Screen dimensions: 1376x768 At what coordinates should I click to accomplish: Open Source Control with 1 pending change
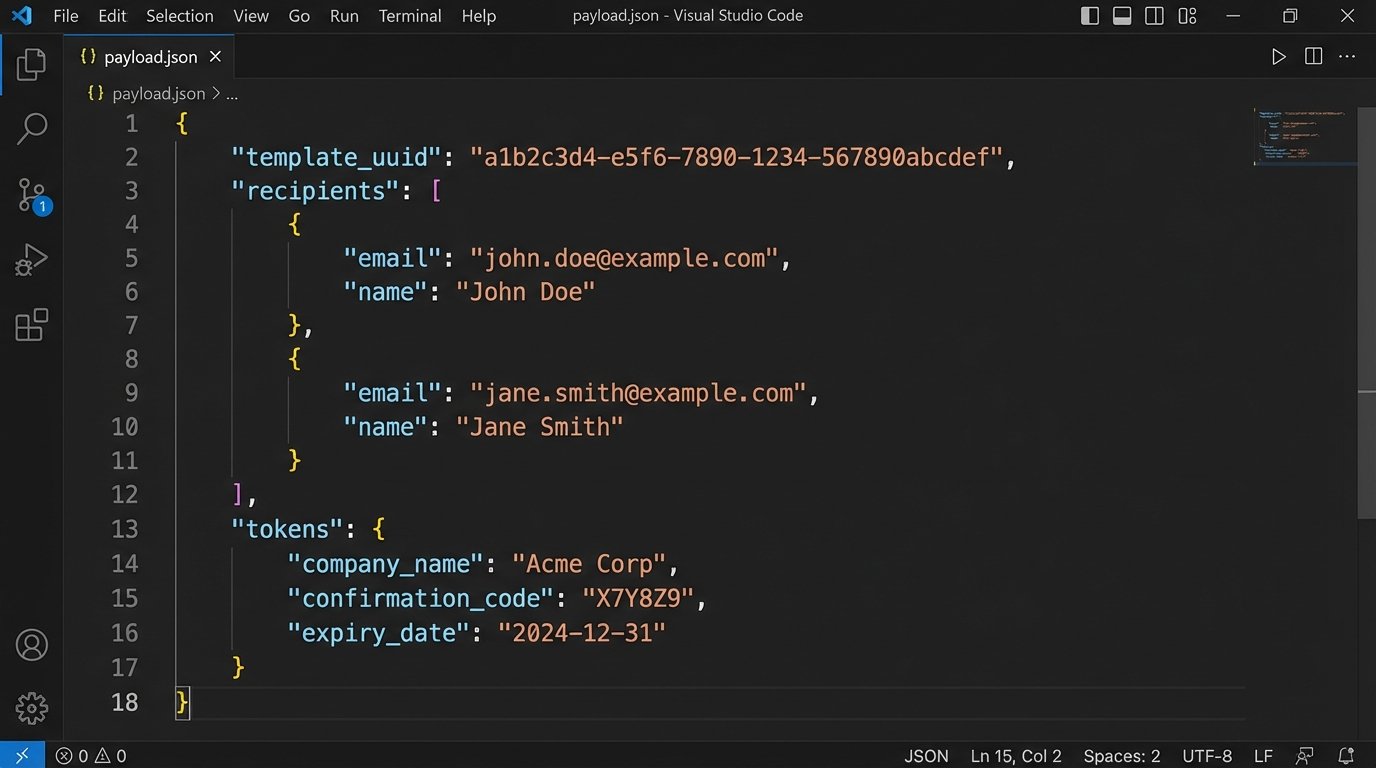pos(31,195)
